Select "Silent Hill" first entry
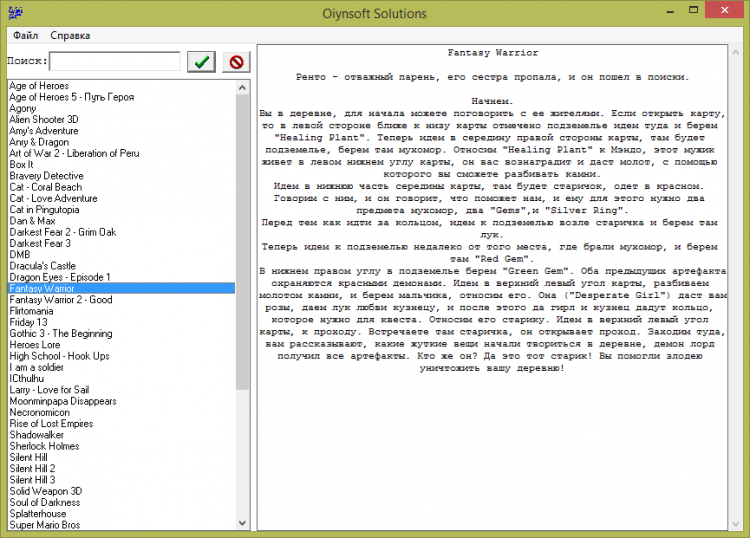This screenshot has height=538, width=750. coord(121,458)
